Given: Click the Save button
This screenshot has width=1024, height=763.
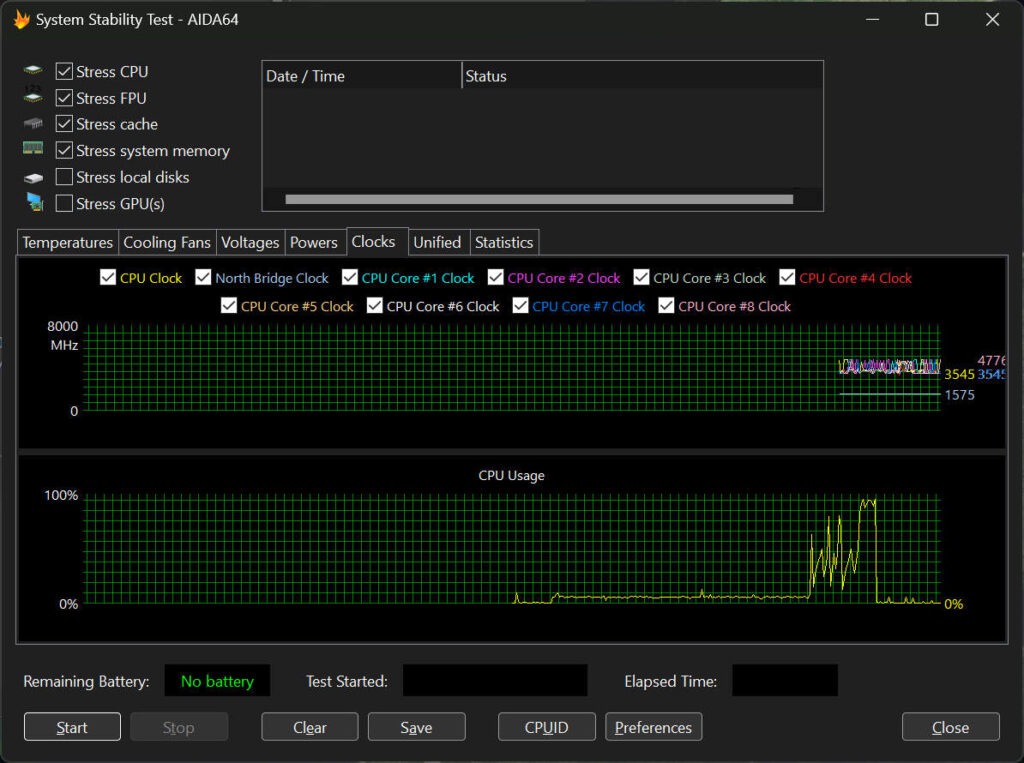Looking at the screenshot, I should (x=416, y=727).
